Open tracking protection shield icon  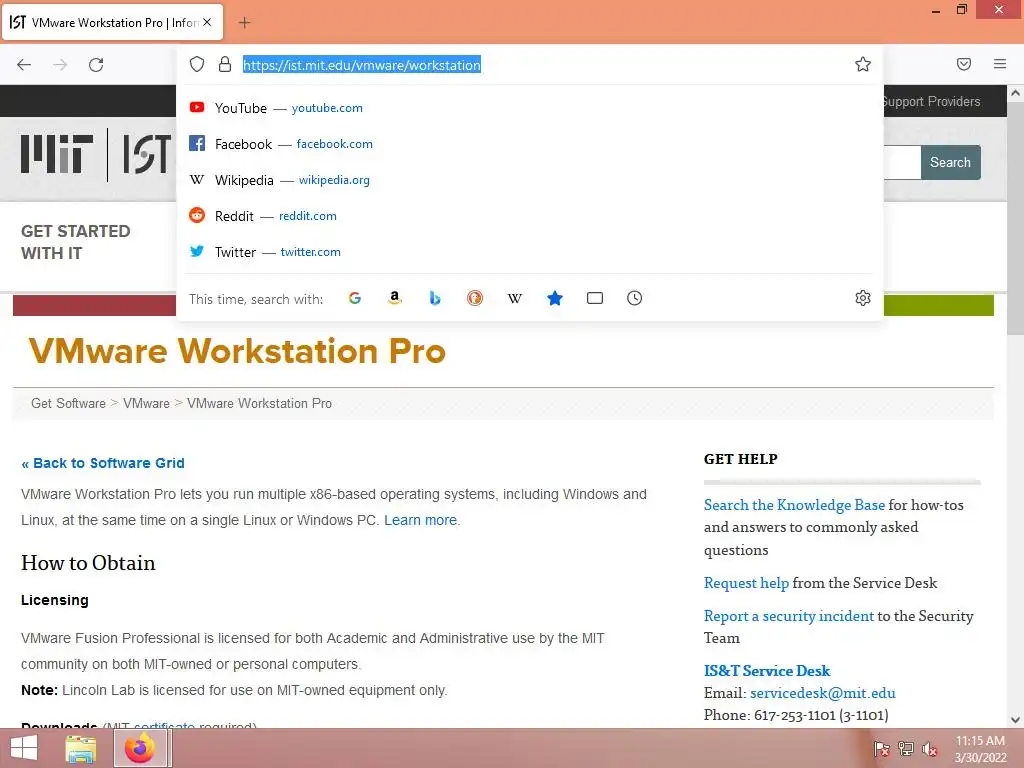click(197, 64)
